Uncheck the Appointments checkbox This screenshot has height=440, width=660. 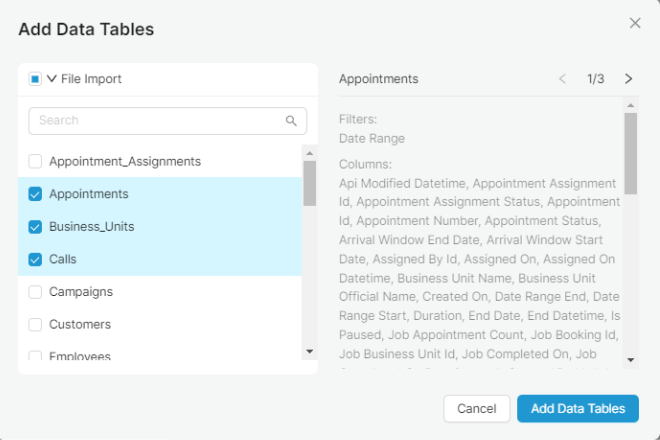[35, 194]
